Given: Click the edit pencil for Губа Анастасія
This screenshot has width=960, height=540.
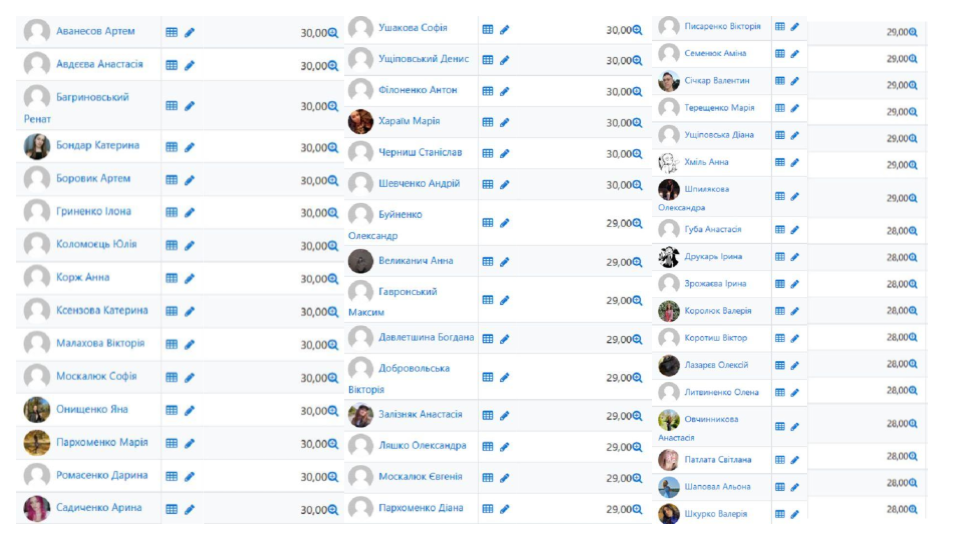Looking at the screenshot, I should (x=795, y=230).
